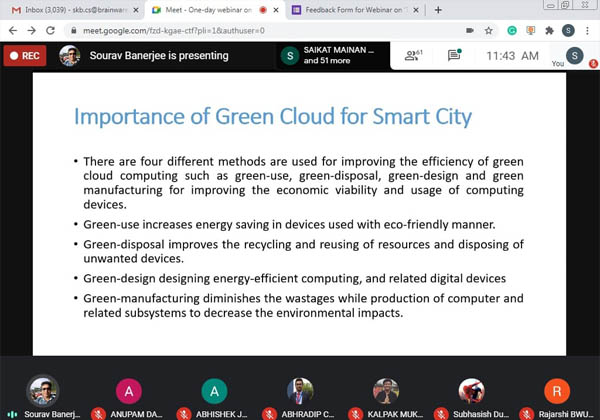
Task: Click bullet 'Green-use increases energy saving'
Action: pos(289,225)
